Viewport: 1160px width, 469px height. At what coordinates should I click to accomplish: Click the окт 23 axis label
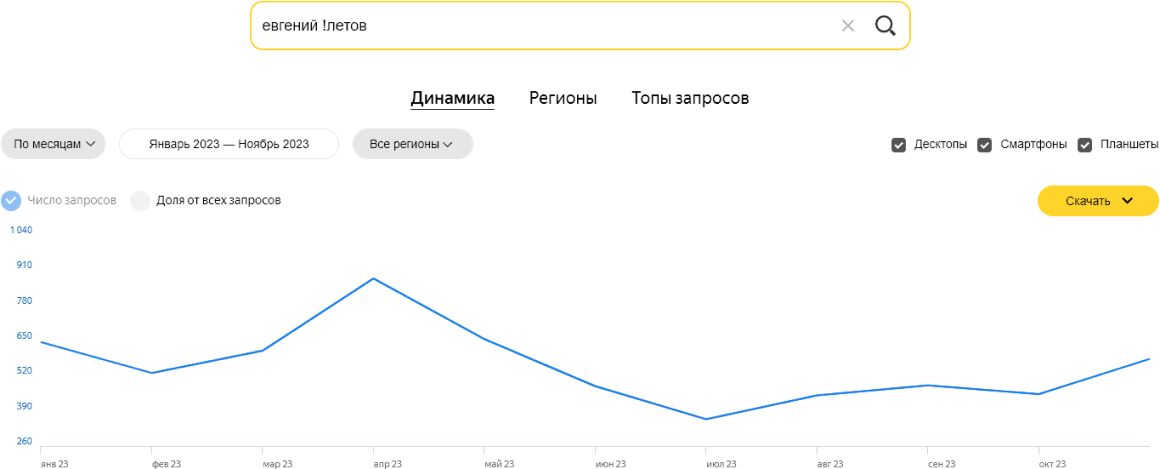(1053, 464)
